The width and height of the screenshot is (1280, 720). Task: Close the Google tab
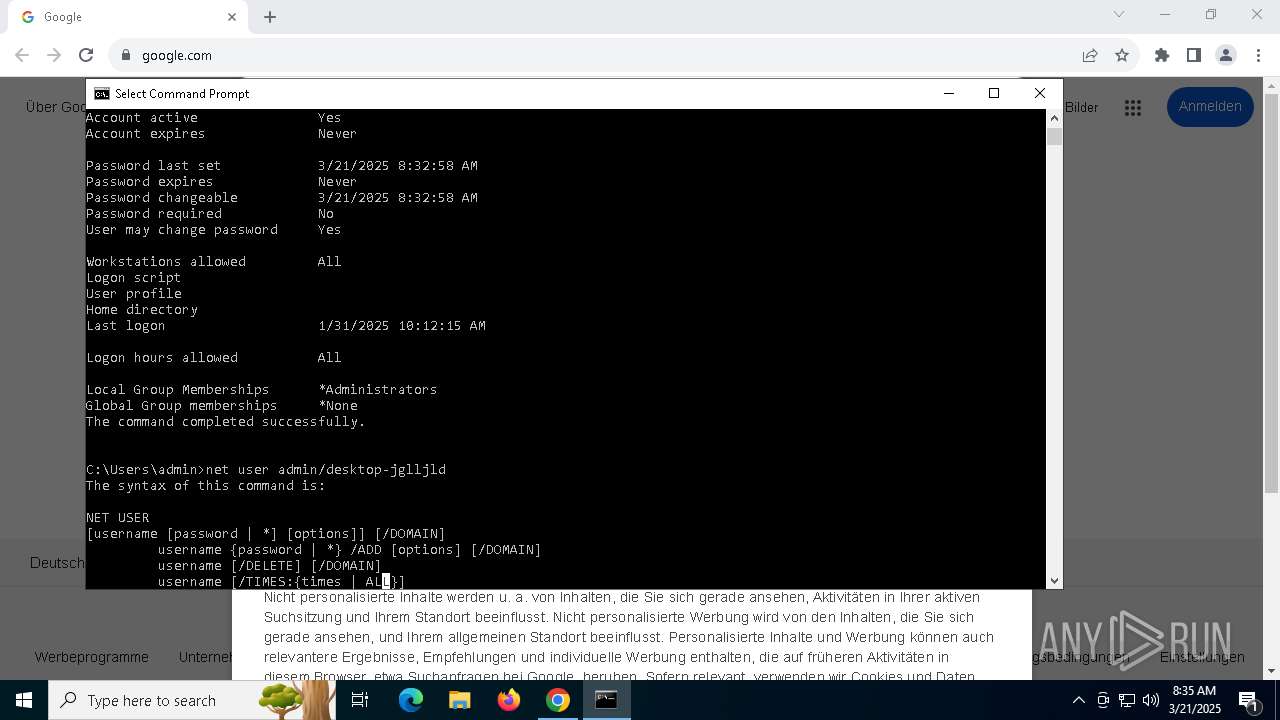[232, 17]
